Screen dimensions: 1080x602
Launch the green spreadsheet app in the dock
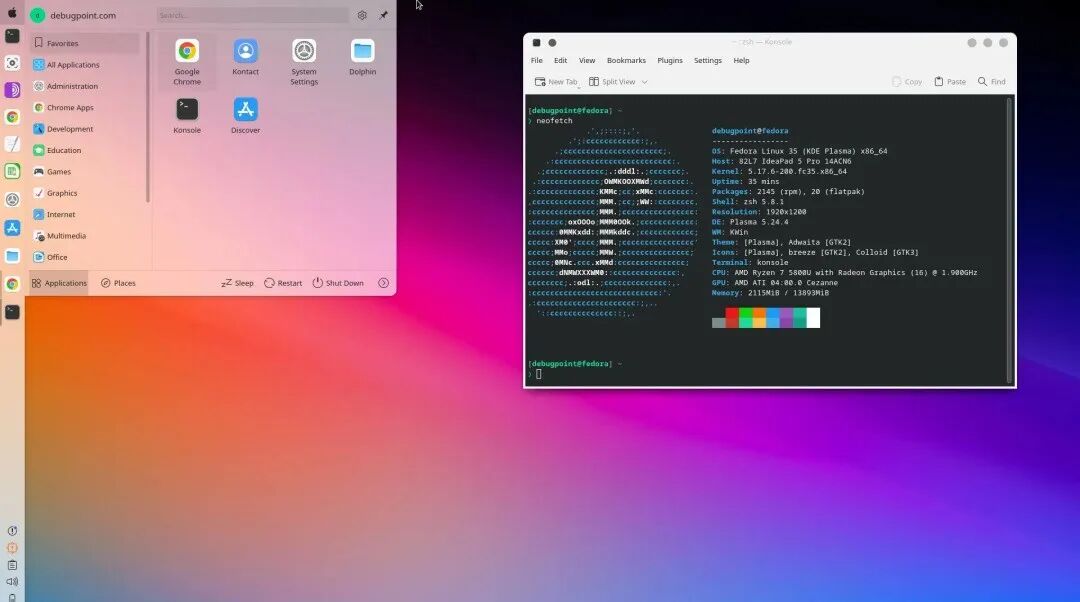12,172
